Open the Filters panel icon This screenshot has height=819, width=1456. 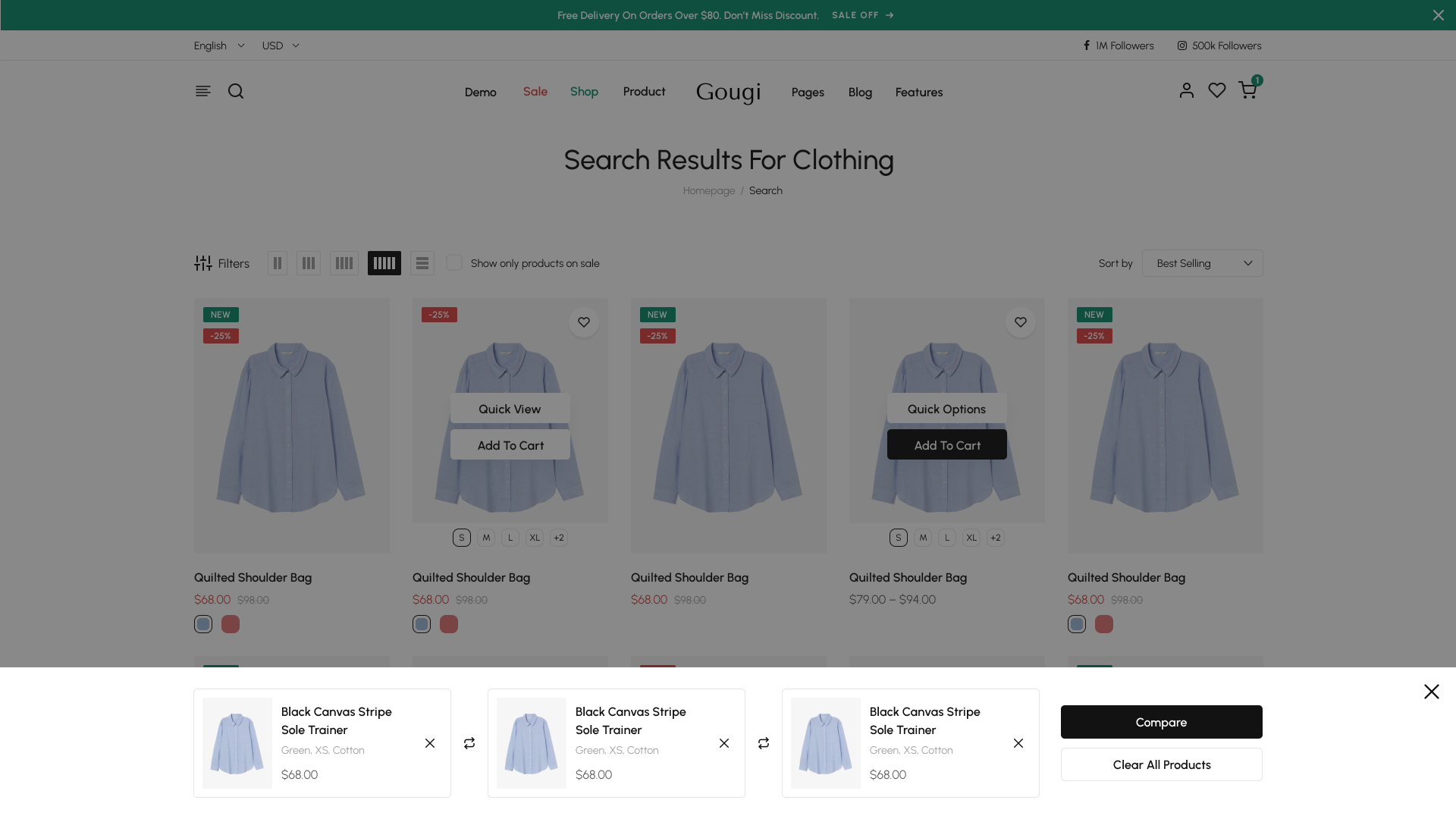(x=203, y=263)
